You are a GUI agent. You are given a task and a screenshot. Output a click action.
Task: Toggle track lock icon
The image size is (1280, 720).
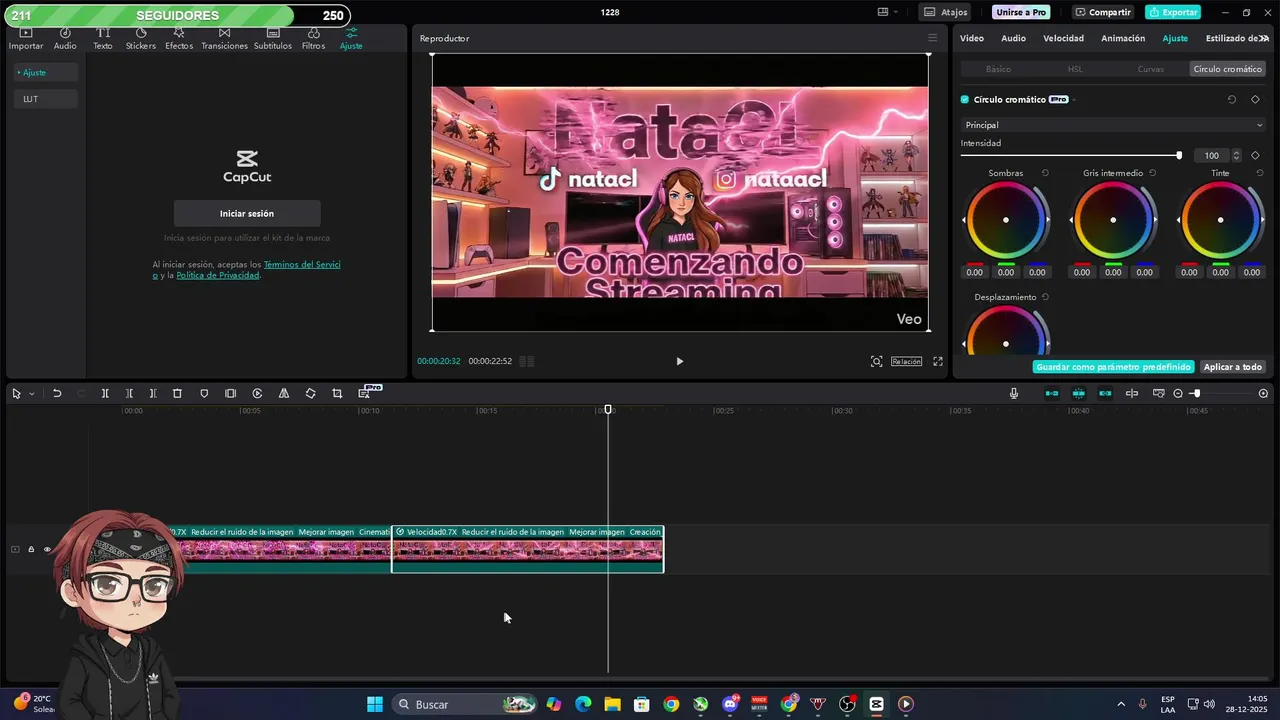pos(31,549)
